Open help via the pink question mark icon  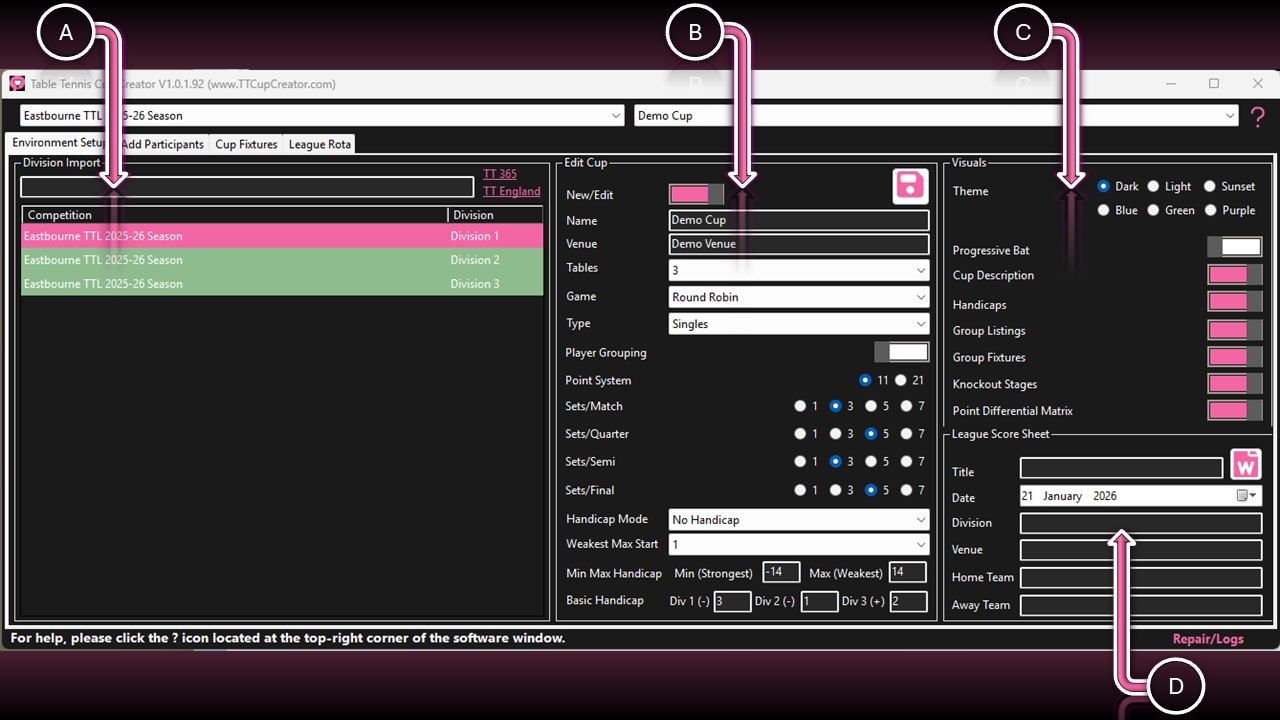tap(1258, 116)
